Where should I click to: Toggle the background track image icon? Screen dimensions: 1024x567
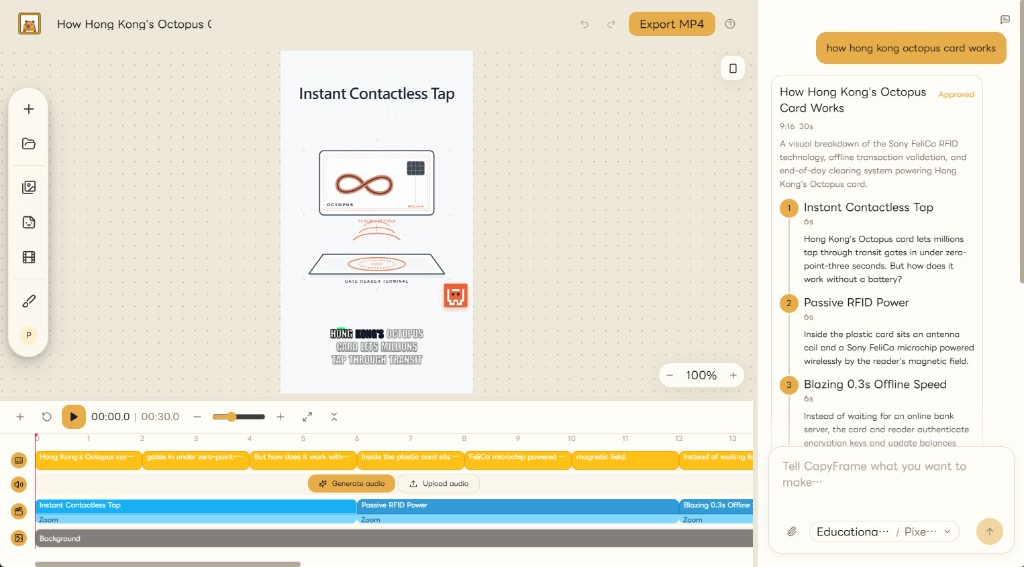click(x=19, y=538)
